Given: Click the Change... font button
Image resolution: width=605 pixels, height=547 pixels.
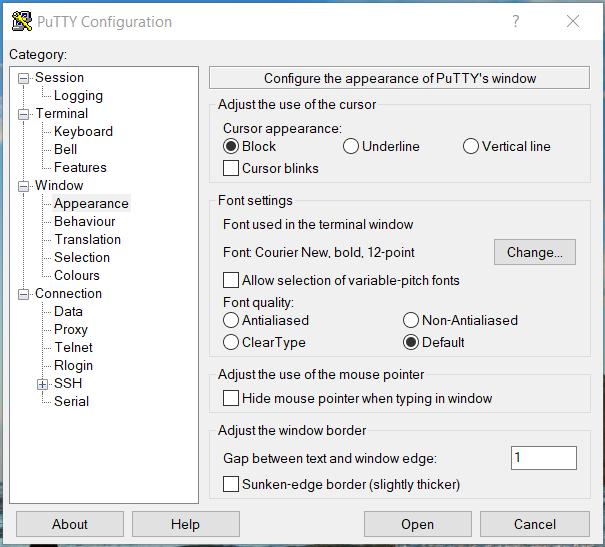Looking at the screenshot, I should coord(535,252).
